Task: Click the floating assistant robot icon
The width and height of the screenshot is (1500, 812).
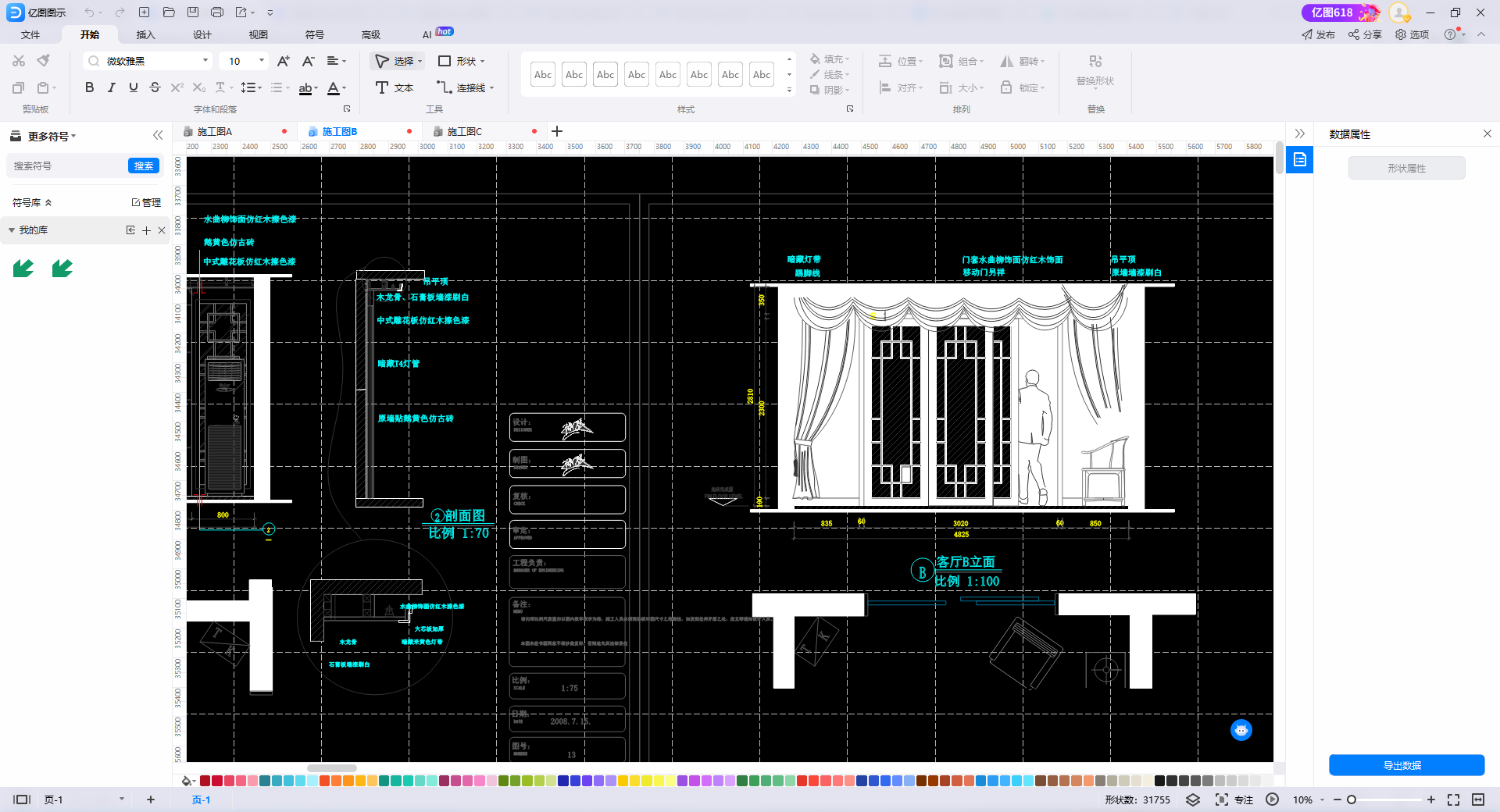Action: (1241, 730)
